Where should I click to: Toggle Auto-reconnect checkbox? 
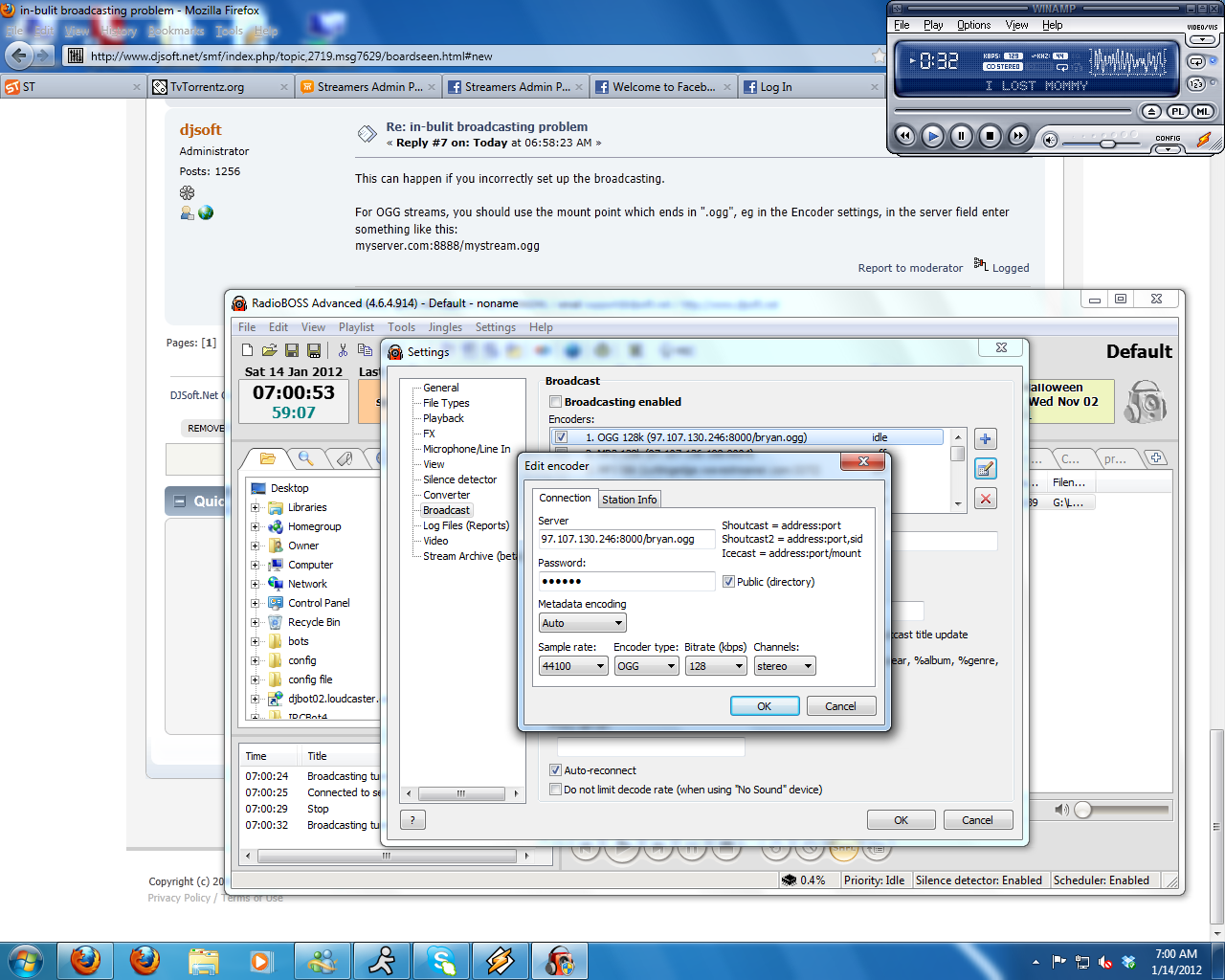click(555, 770)
